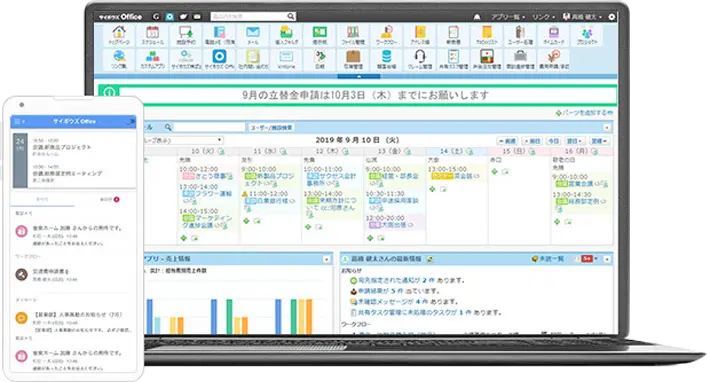The height and width of the screenshot is (382, 707).
Task: Open the Mail envelope app icon
Action: 253,35
